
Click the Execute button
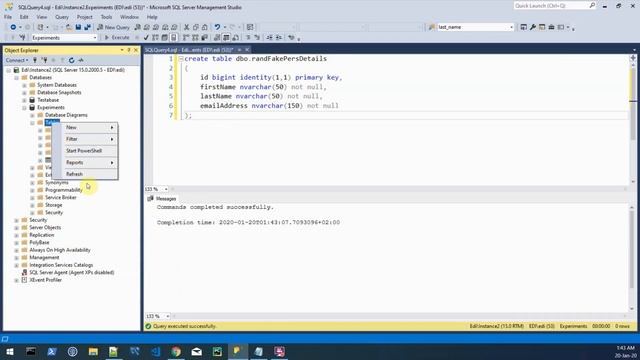pyautogui.click(x=117, y=38)
